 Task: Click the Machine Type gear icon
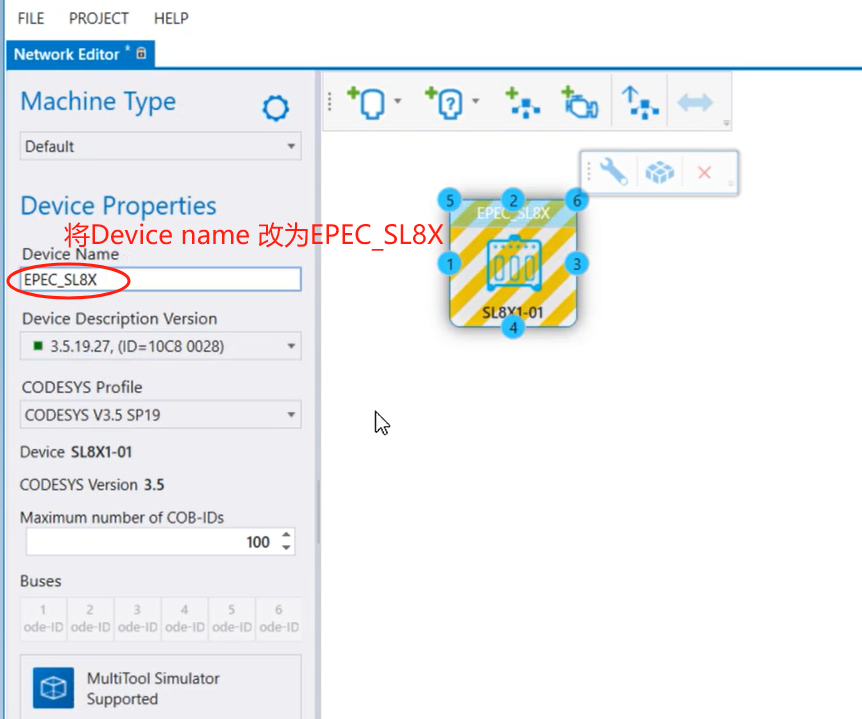[x=276, y=108]
